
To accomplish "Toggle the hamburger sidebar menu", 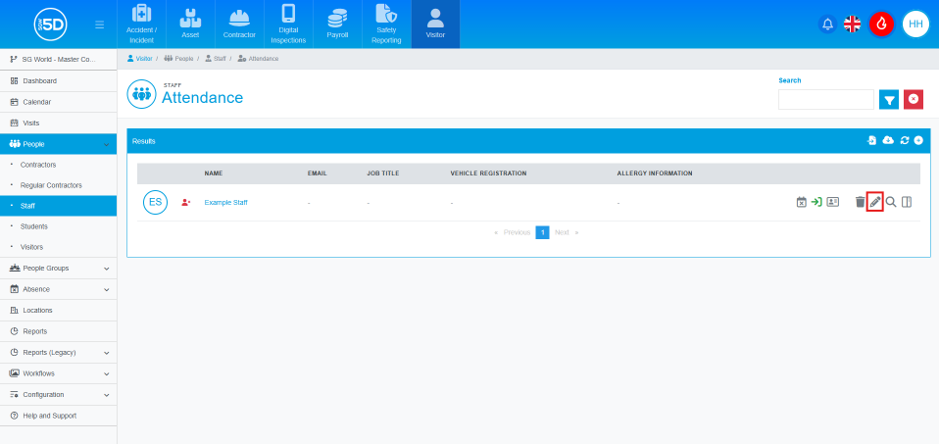I will click(x=99, y=25).
